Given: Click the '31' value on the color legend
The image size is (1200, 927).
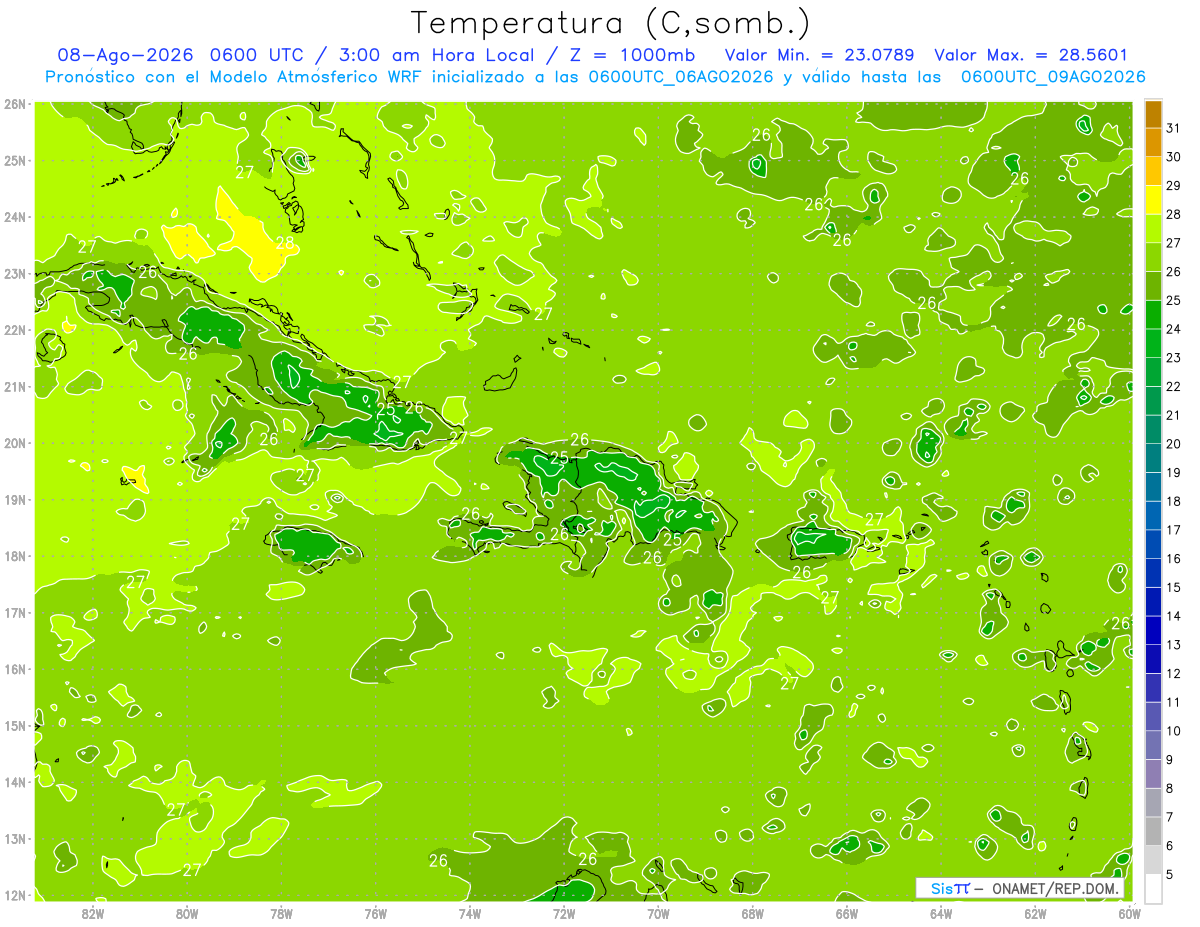Looking at the screenshot, I should click(x=1174, y=128).
